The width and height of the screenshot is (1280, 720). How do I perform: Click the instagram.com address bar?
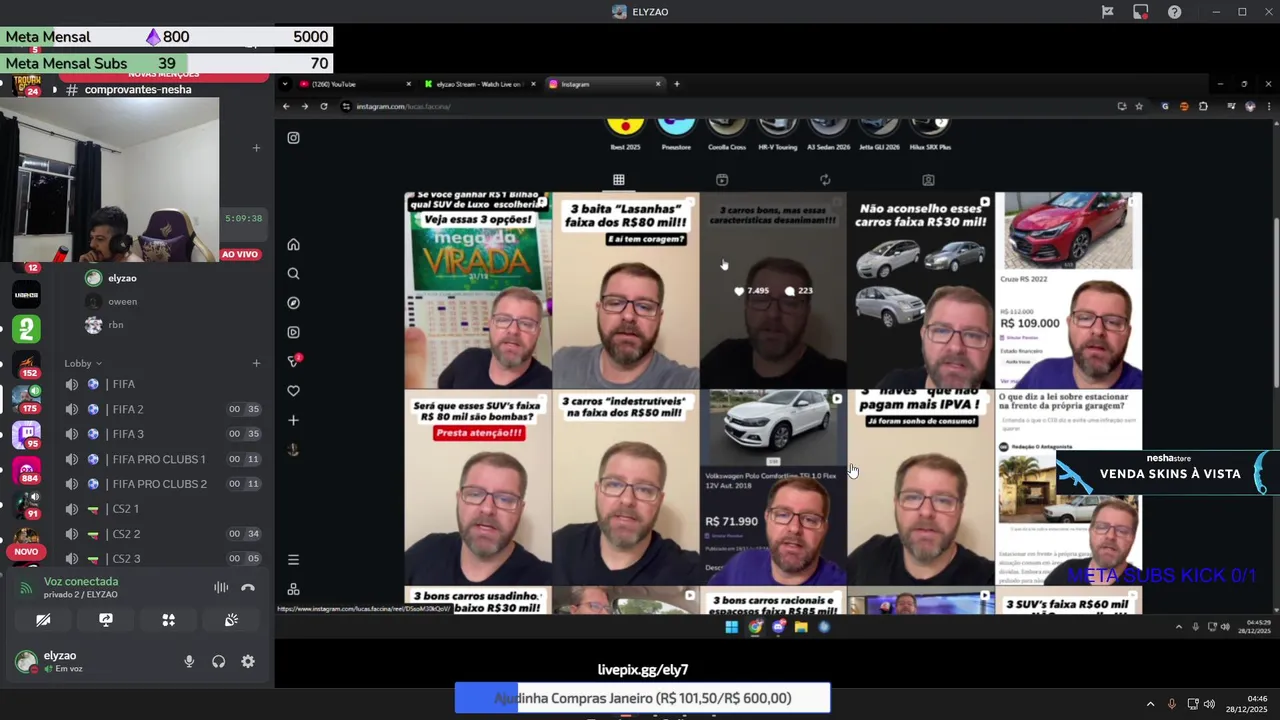(730, 106)
